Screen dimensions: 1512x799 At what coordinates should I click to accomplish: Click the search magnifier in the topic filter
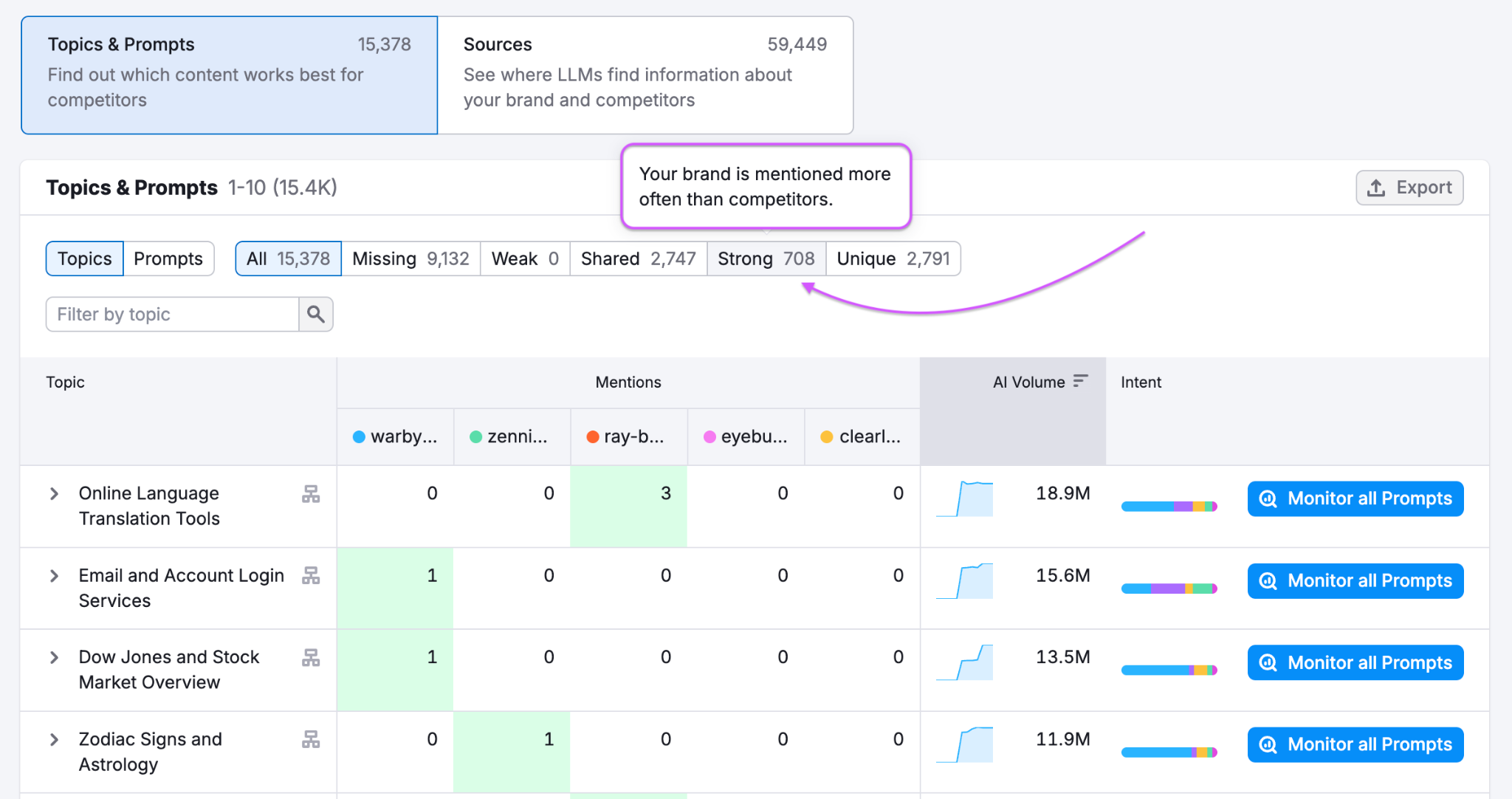coord(315,314)
